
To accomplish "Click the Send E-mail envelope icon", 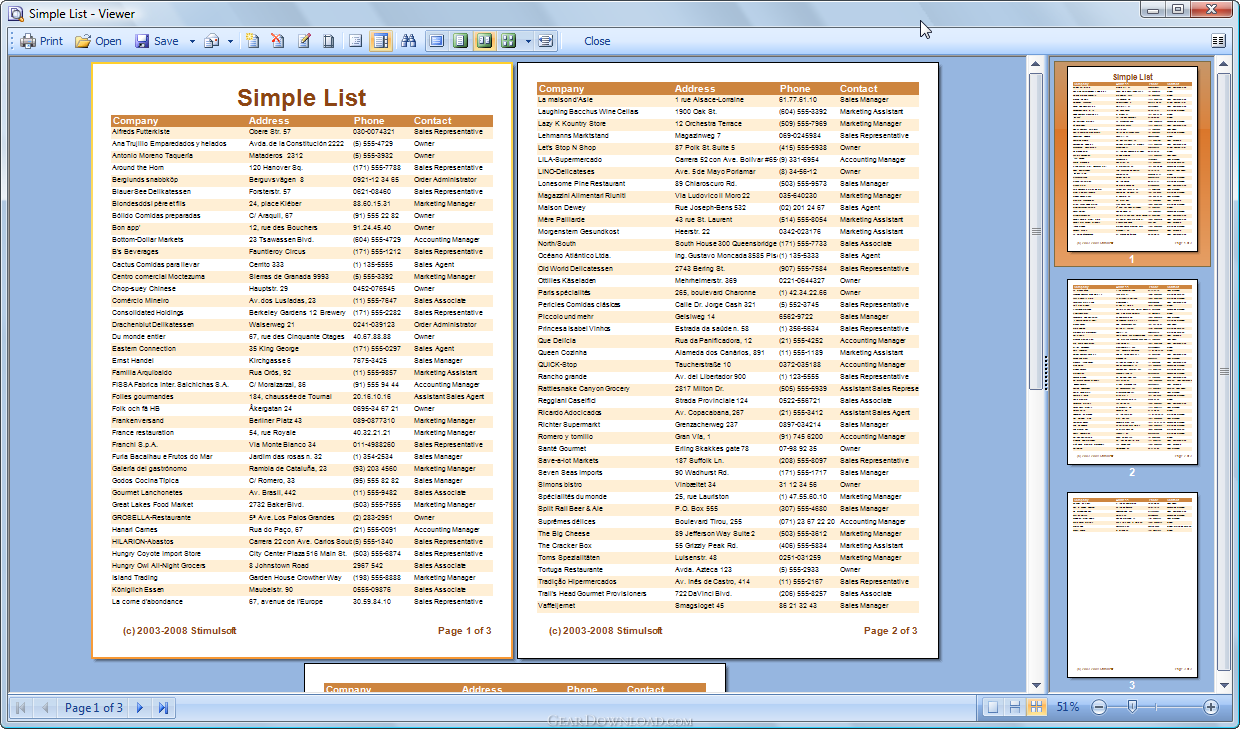I will click(212, 41).
